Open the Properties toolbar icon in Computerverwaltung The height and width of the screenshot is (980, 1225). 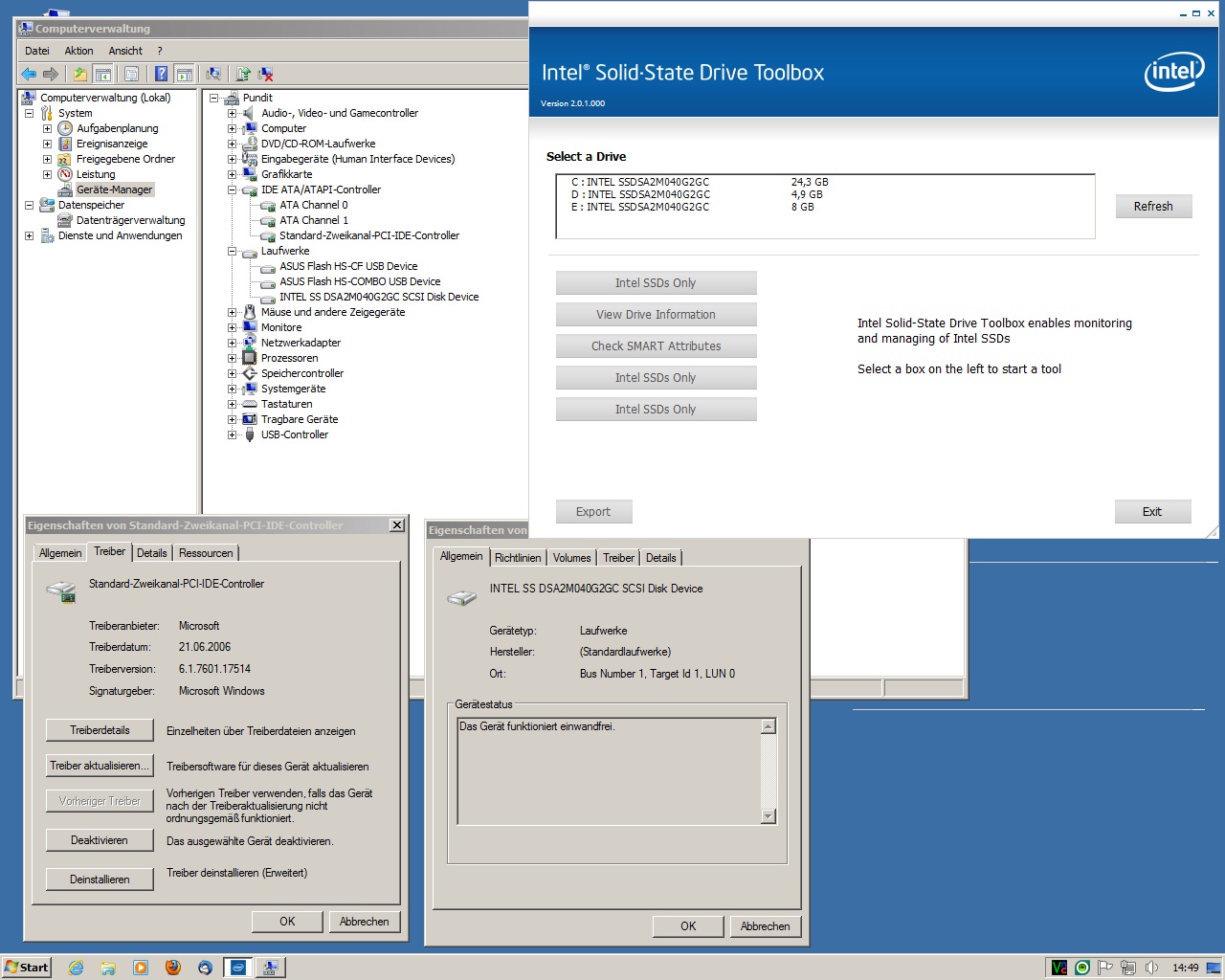pyautogui.click(x=132, y=74)
